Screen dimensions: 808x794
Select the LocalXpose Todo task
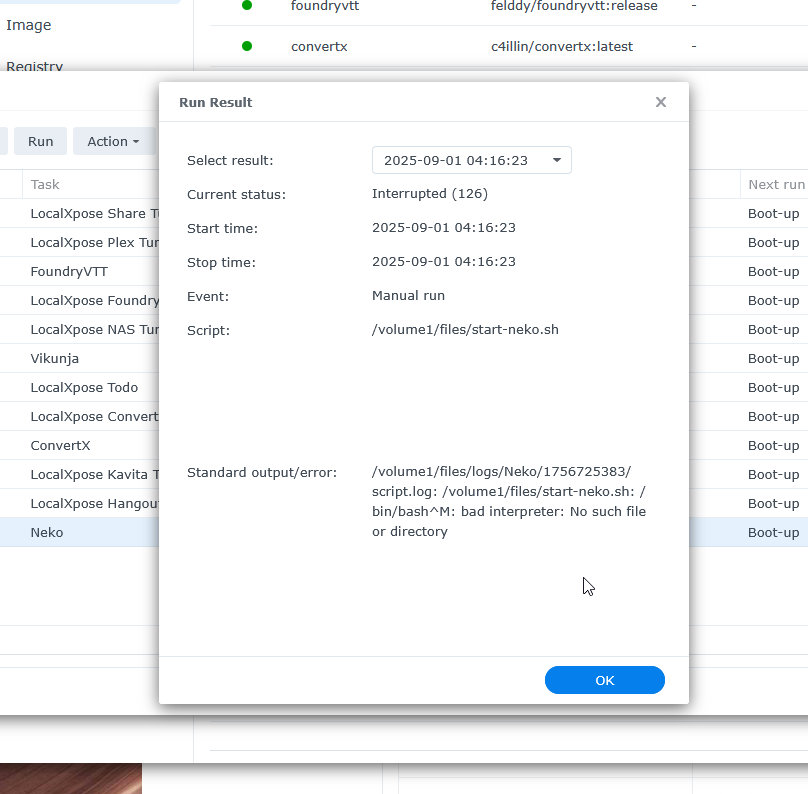point(84,387)
